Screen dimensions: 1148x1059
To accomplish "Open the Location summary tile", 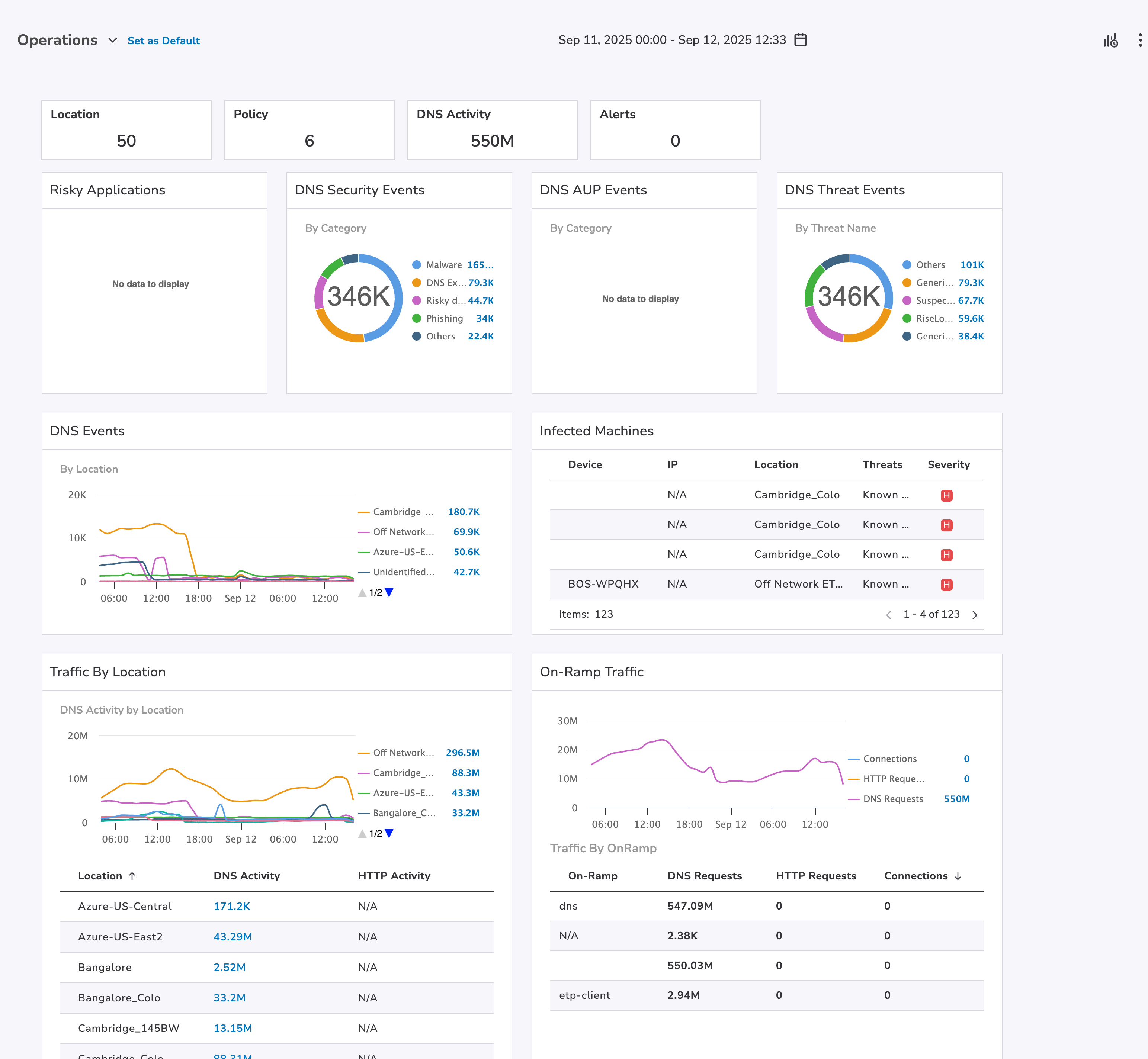I will click(126, 130).
